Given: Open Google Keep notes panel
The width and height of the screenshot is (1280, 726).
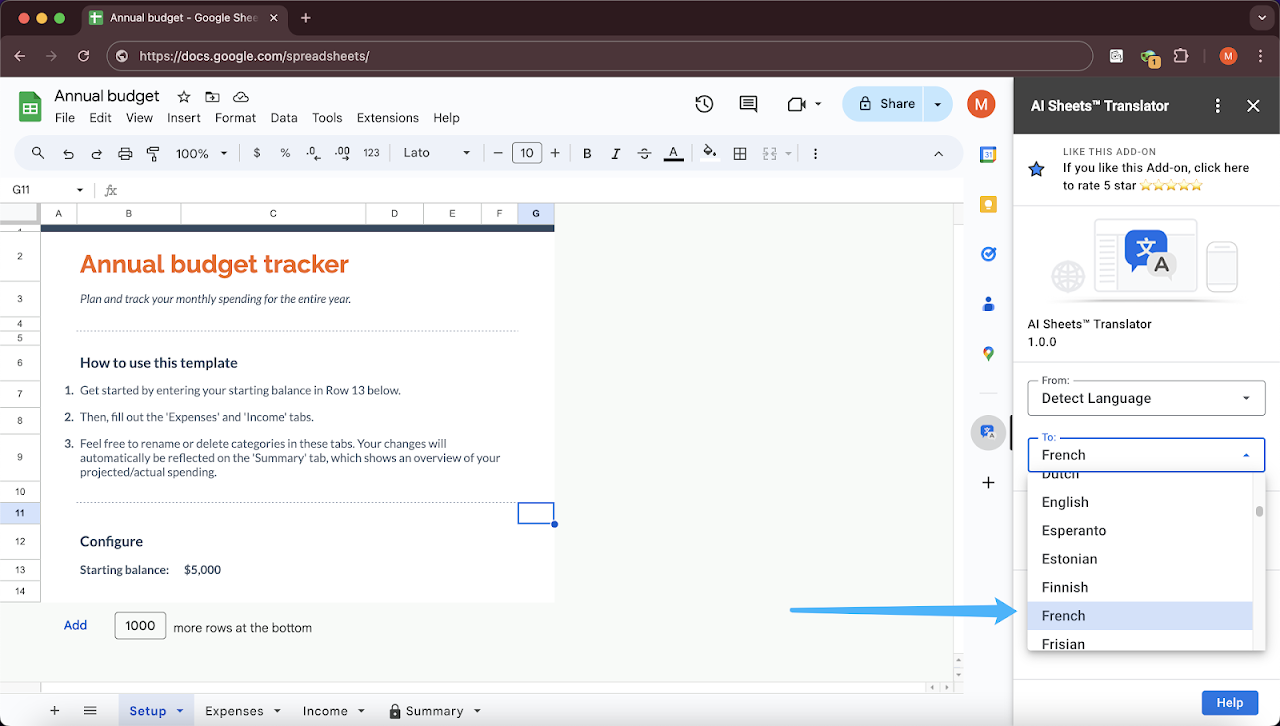Looking at the screenshot, I should click(987, 204).
